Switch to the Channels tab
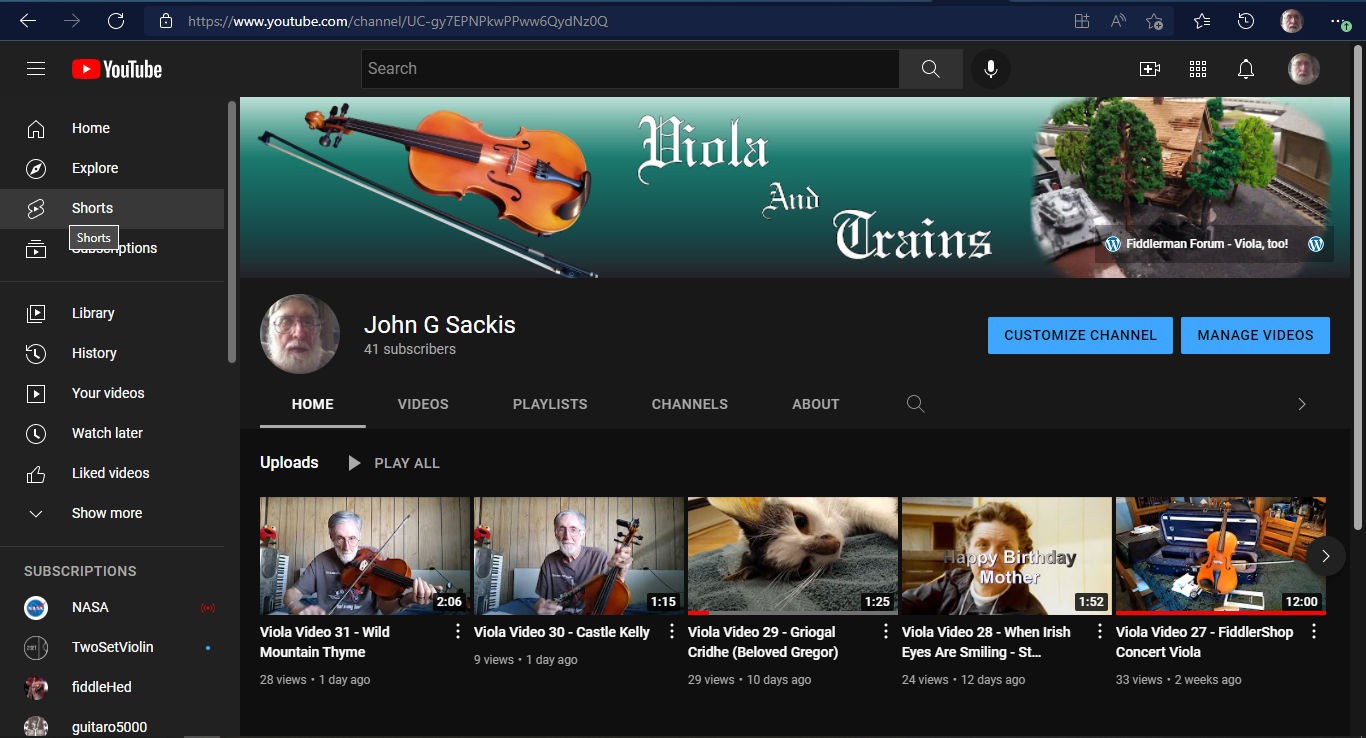 coord(690,404)
